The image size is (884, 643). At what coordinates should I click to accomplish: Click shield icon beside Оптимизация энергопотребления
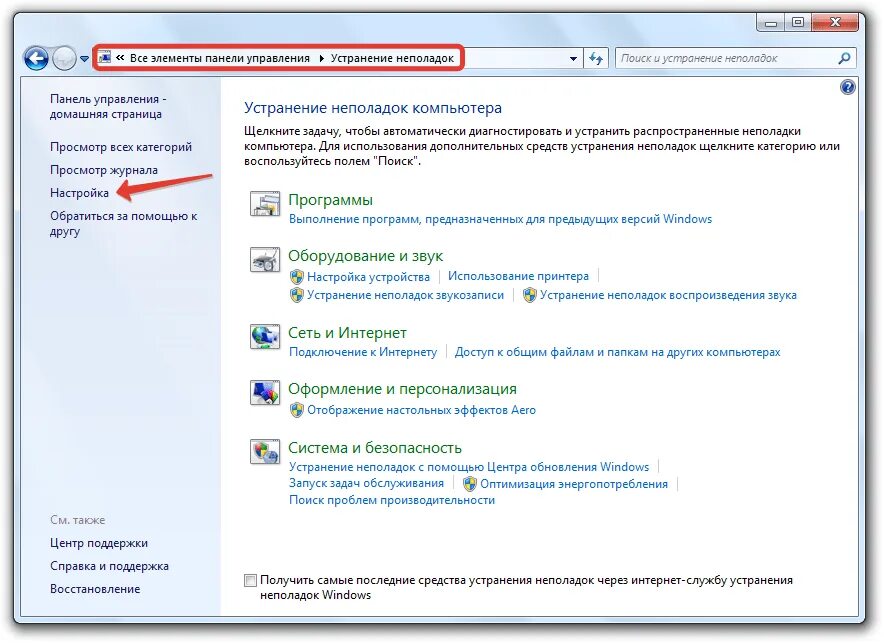click(470, 484)
